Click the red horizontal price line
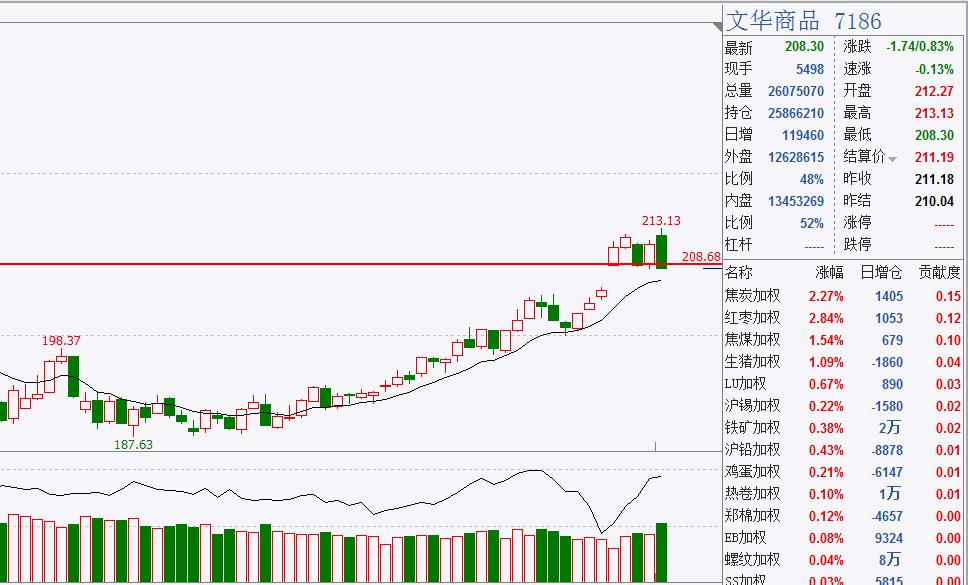968x585 pixels. tap(361, 265)
